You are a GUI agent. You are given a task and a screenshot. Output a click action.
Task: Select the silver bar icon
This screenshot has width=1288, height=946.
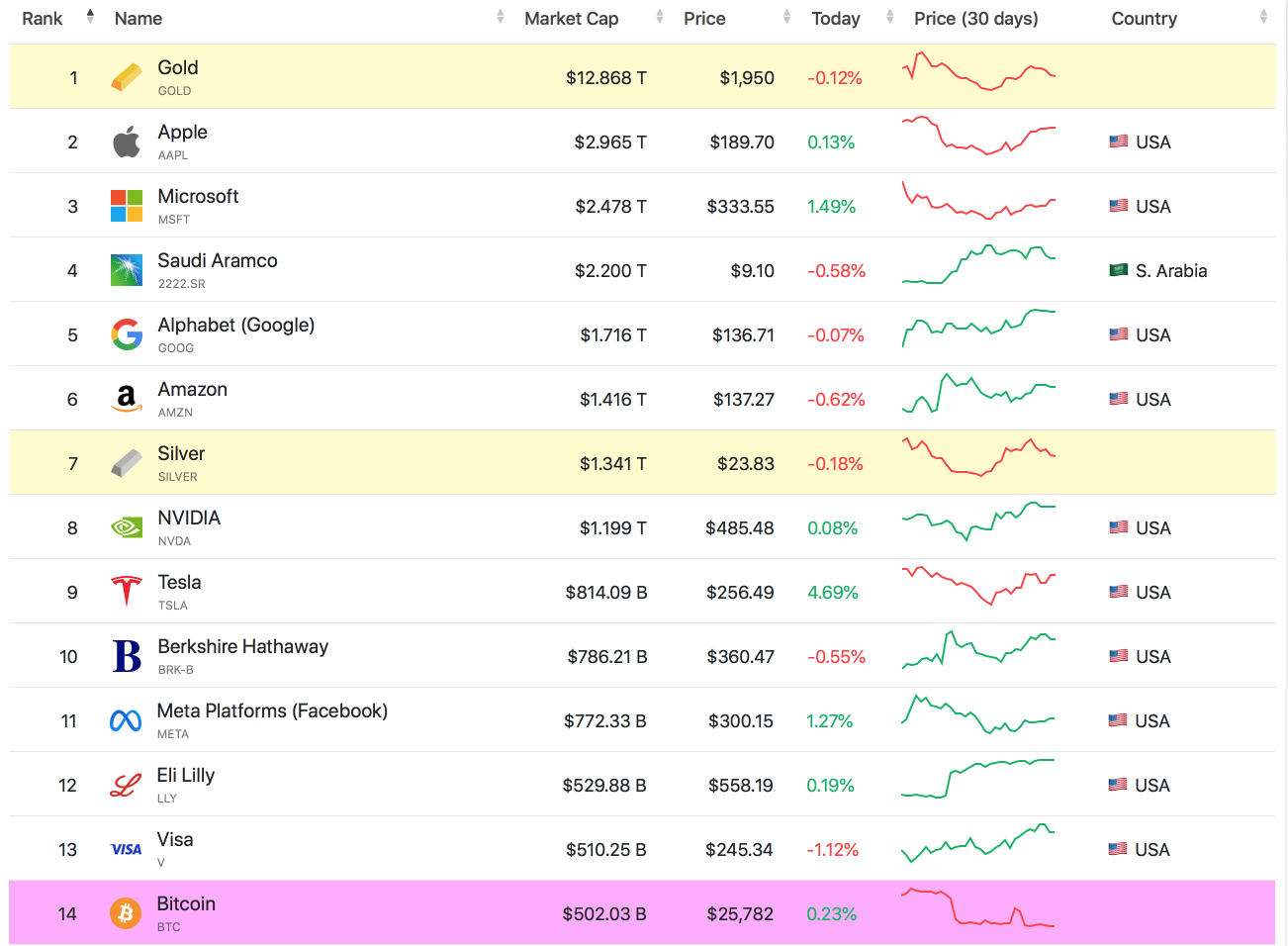(127, 463)
